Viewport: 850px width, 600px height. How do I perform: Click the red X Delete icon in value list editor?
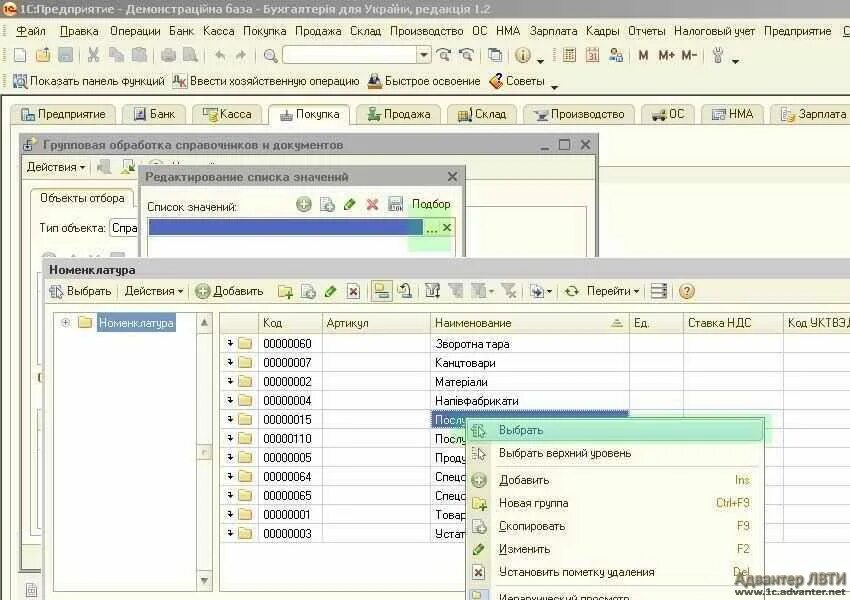click(372, 204)
